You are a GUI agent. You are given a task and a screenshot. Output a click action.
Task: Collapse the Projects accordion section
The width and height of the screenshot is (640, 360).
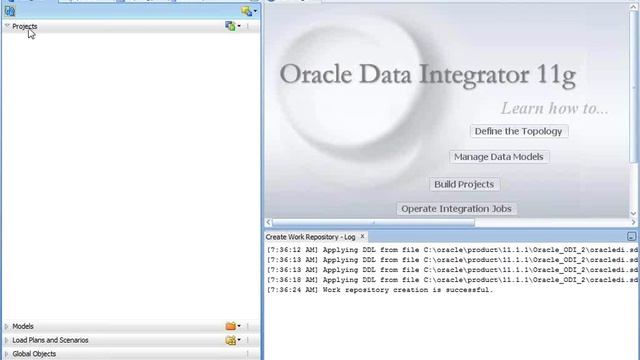[x=7, y=26]
